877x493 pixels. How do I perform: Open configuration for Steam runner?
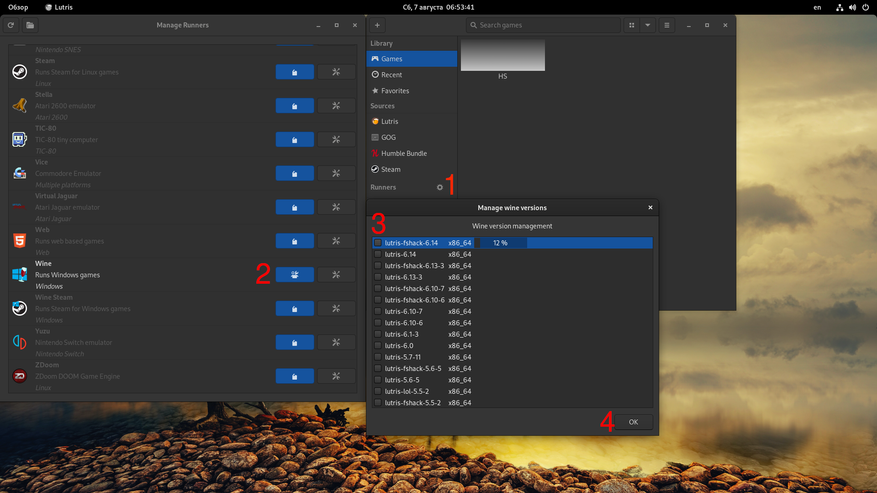click(336, 72)
